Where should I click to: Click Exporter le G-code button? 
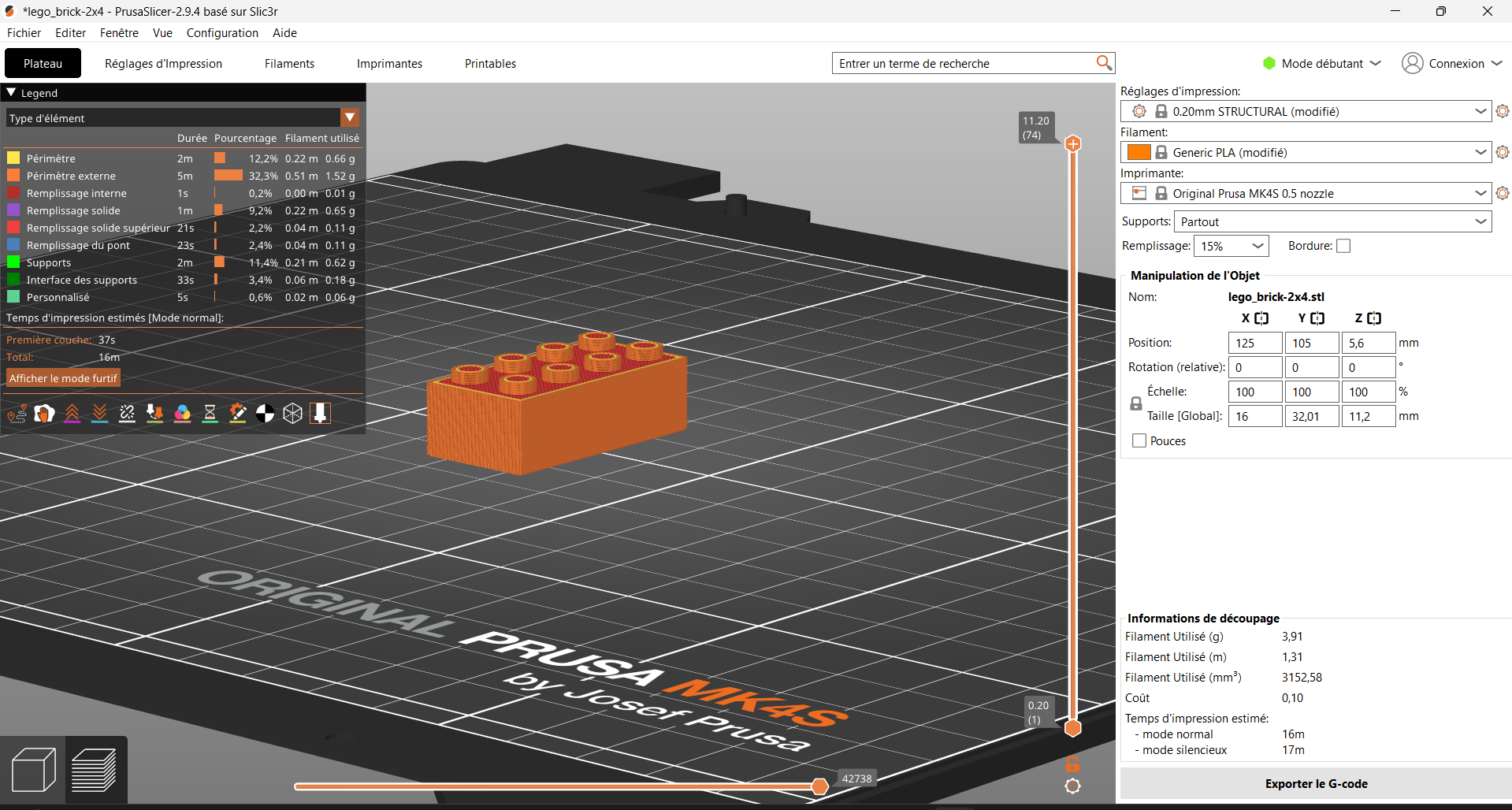point(1316,784)
